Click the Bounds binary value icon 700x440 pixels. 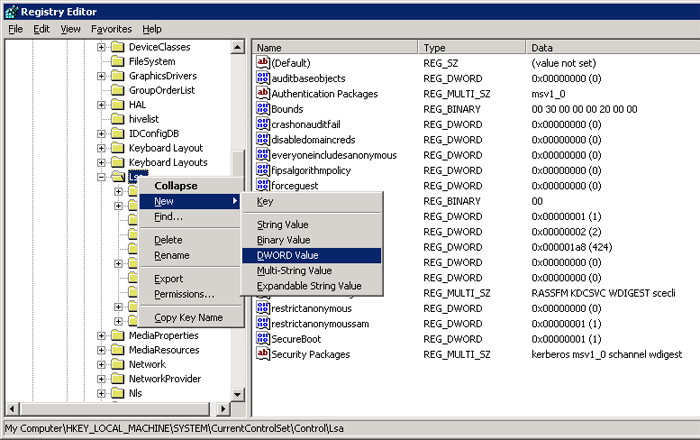point(263,108)
